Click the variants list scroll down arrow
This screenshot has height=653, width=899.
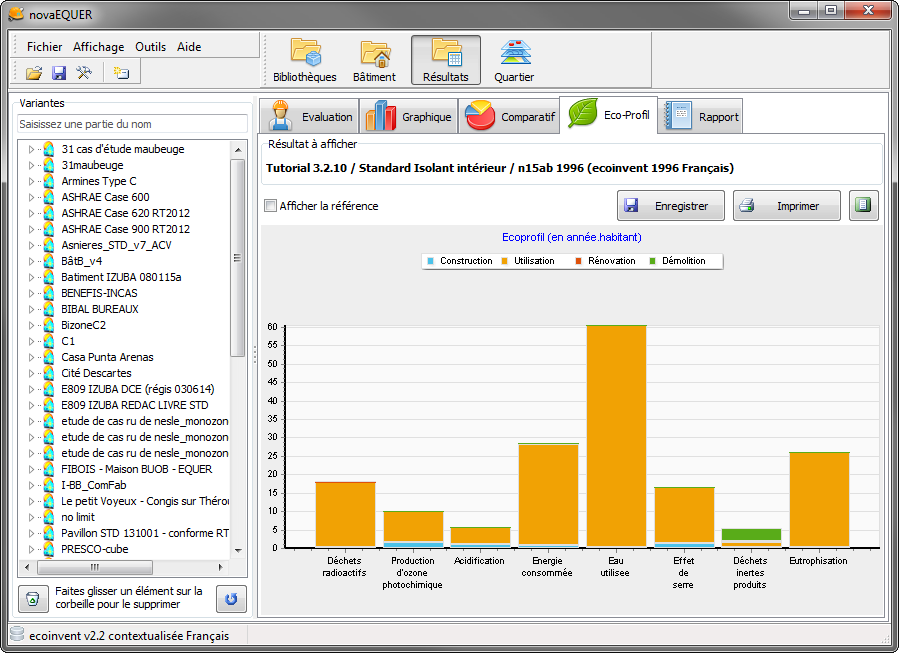tap(238, 550)
